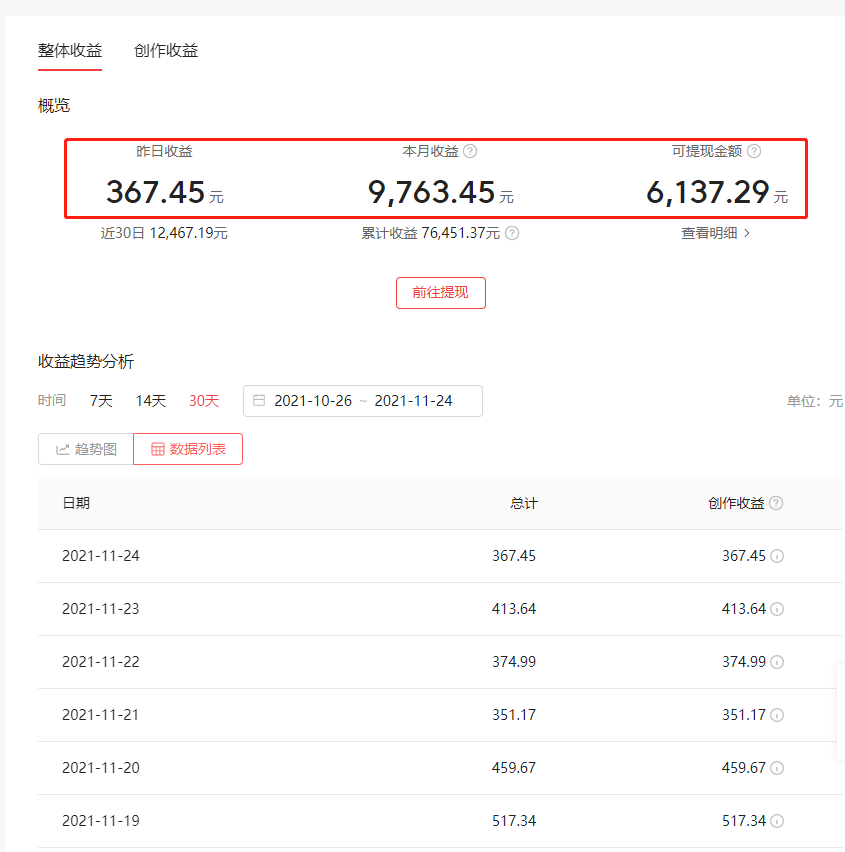Select the 趋势图 chart icon
Screen dimensions: 845x852
pyautogui.click(x=62, y=449)
